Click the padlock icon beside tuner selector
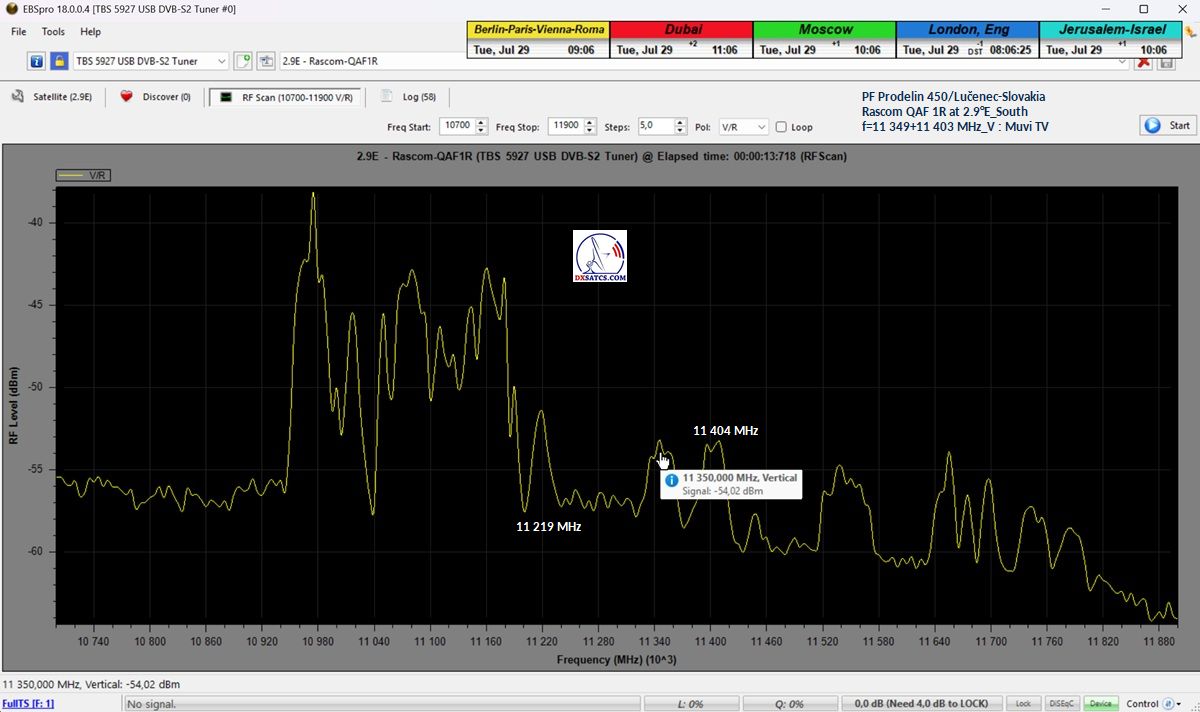 tap(59, 61)
